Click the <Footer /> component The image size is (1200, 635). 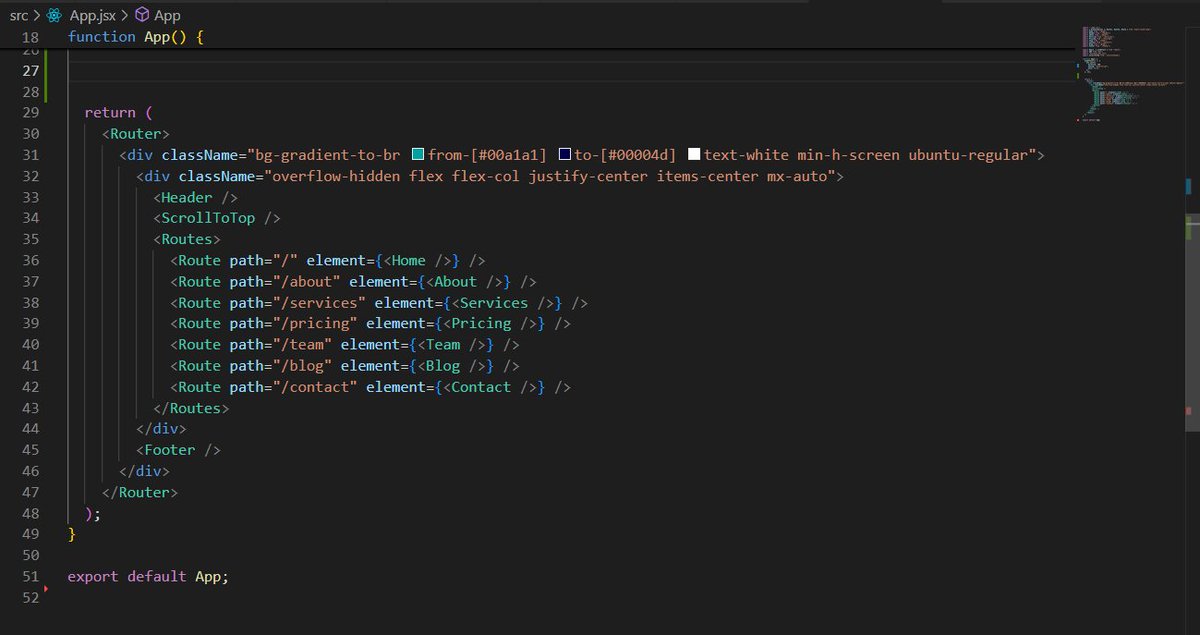pyautogui.click(x=178, y=449)
